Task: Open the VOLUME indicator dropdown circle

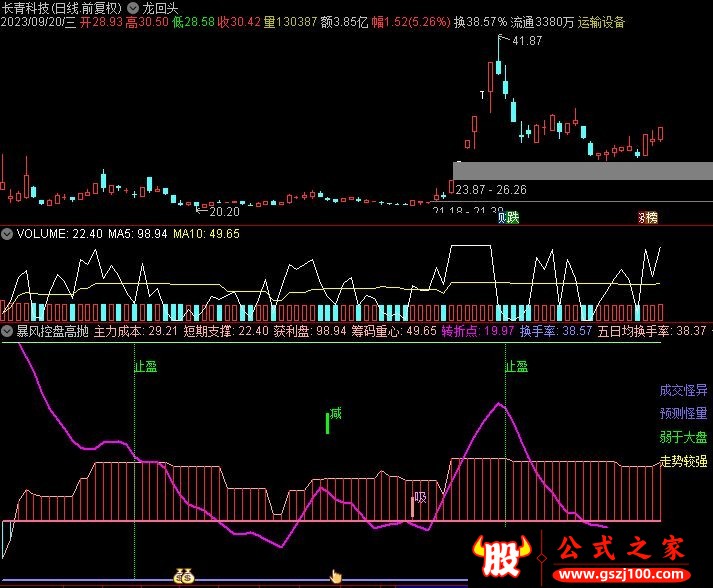Action: click(7, 234)
